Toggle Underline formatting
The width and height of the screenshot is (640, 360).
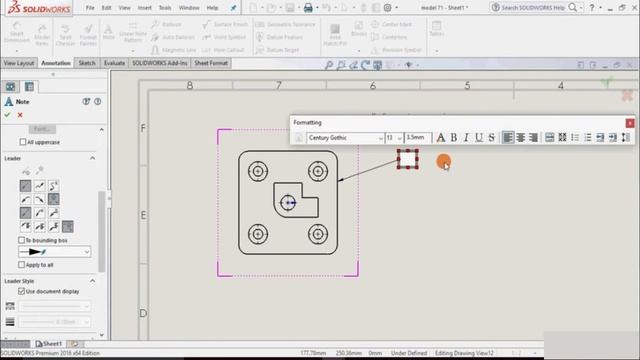pos(479,138)
